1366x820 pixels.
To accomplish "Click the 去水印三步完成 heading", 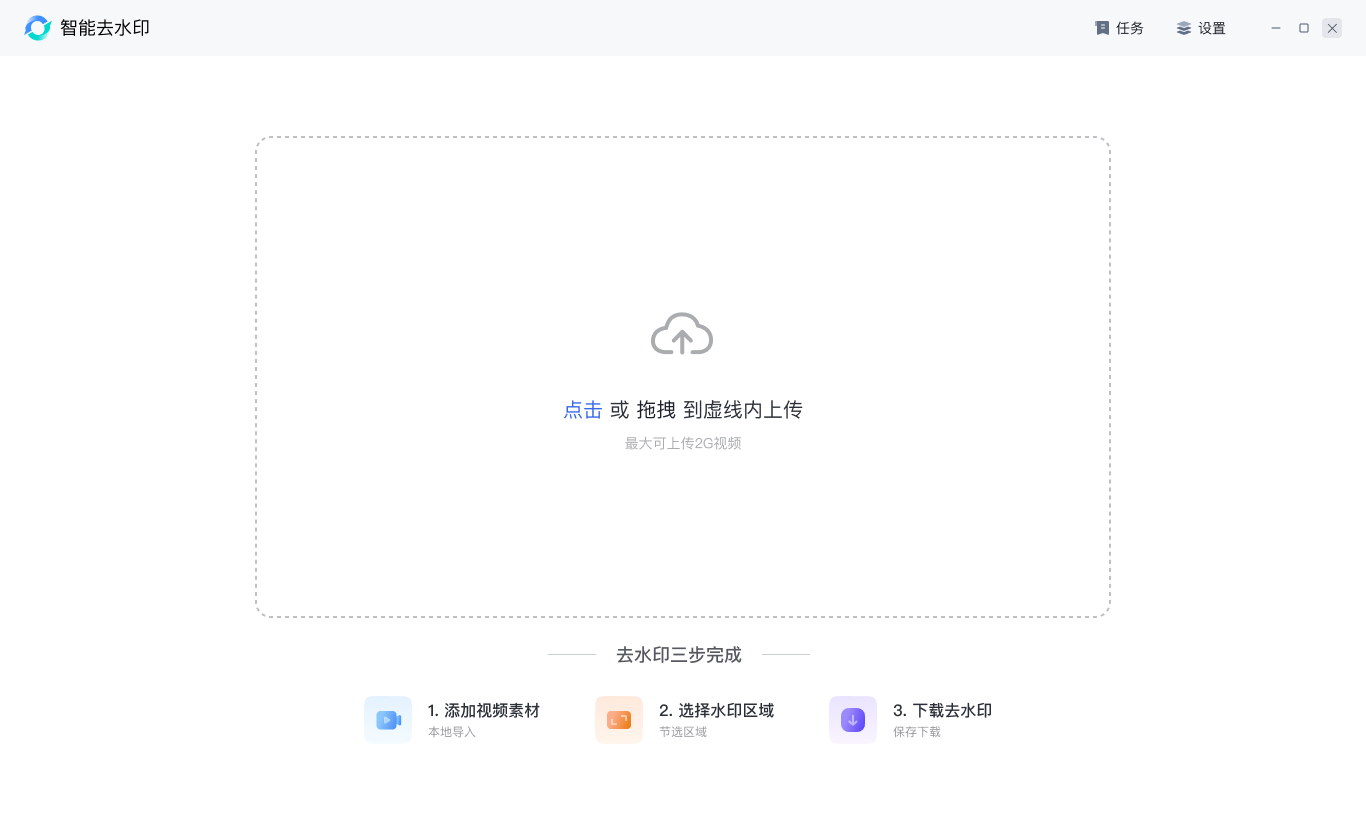I will (679, 655).
